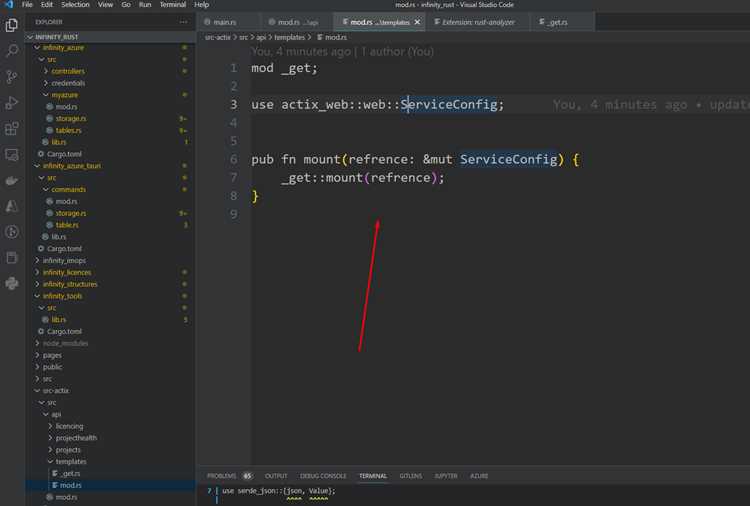Open the File menu
Image resolution: width=750 pixels, height=506 pixels.
(27, 4)
